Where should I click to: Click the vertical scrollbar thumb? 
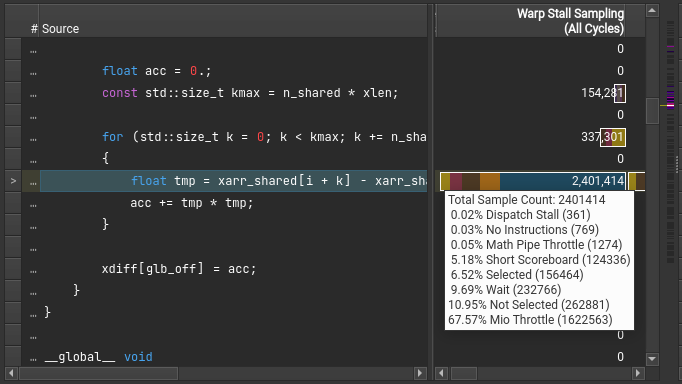point(652,111)
